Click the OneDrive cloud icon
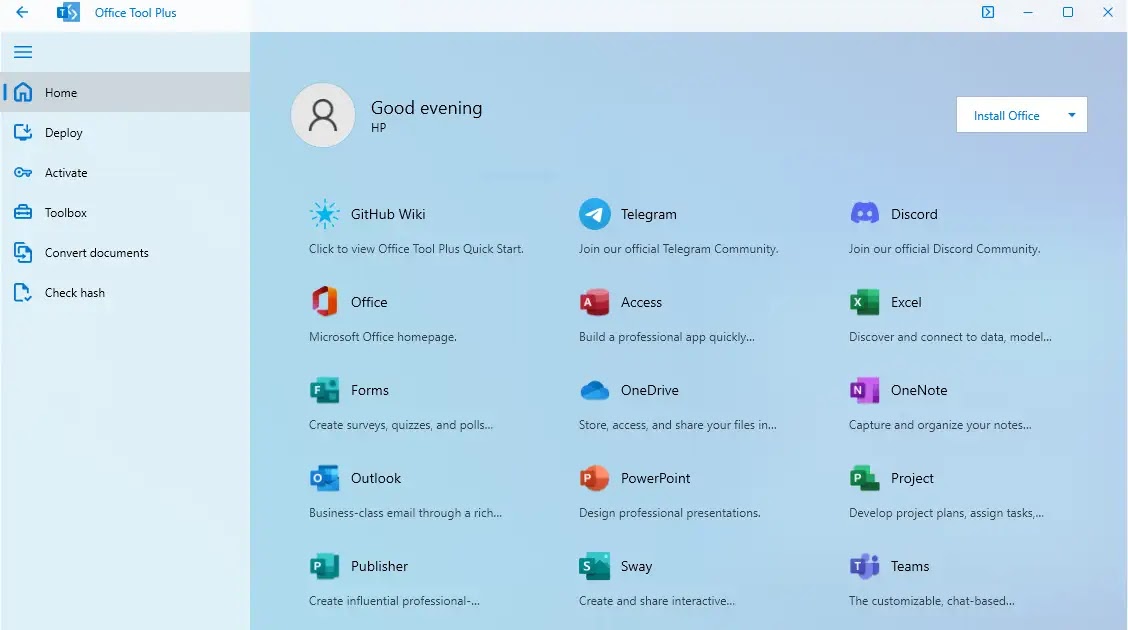Viewport: 1128px width, 630px height. coord(595,390)
